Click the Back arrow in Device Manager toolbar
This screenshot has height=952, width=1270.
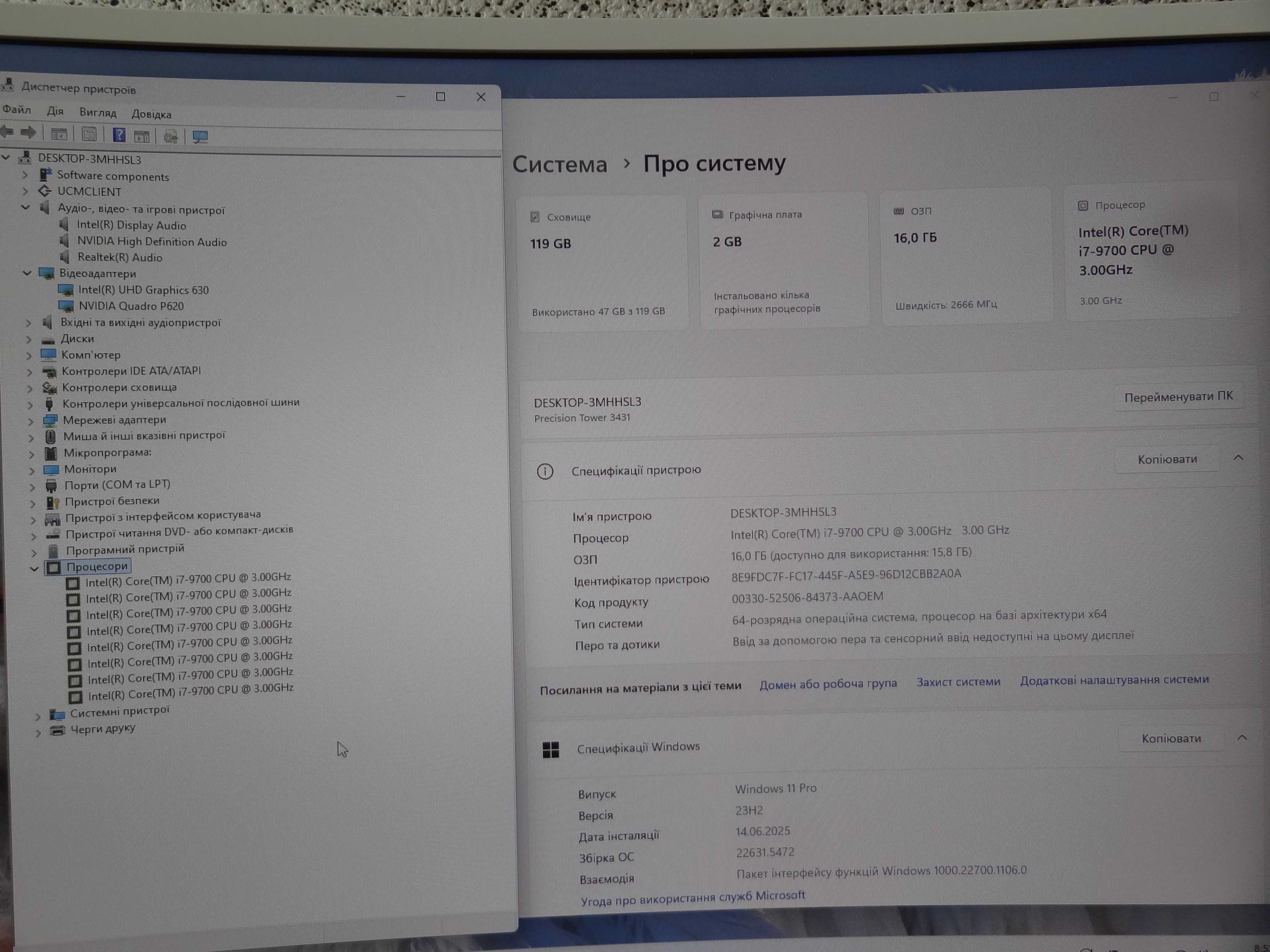(x=7, y=133)
